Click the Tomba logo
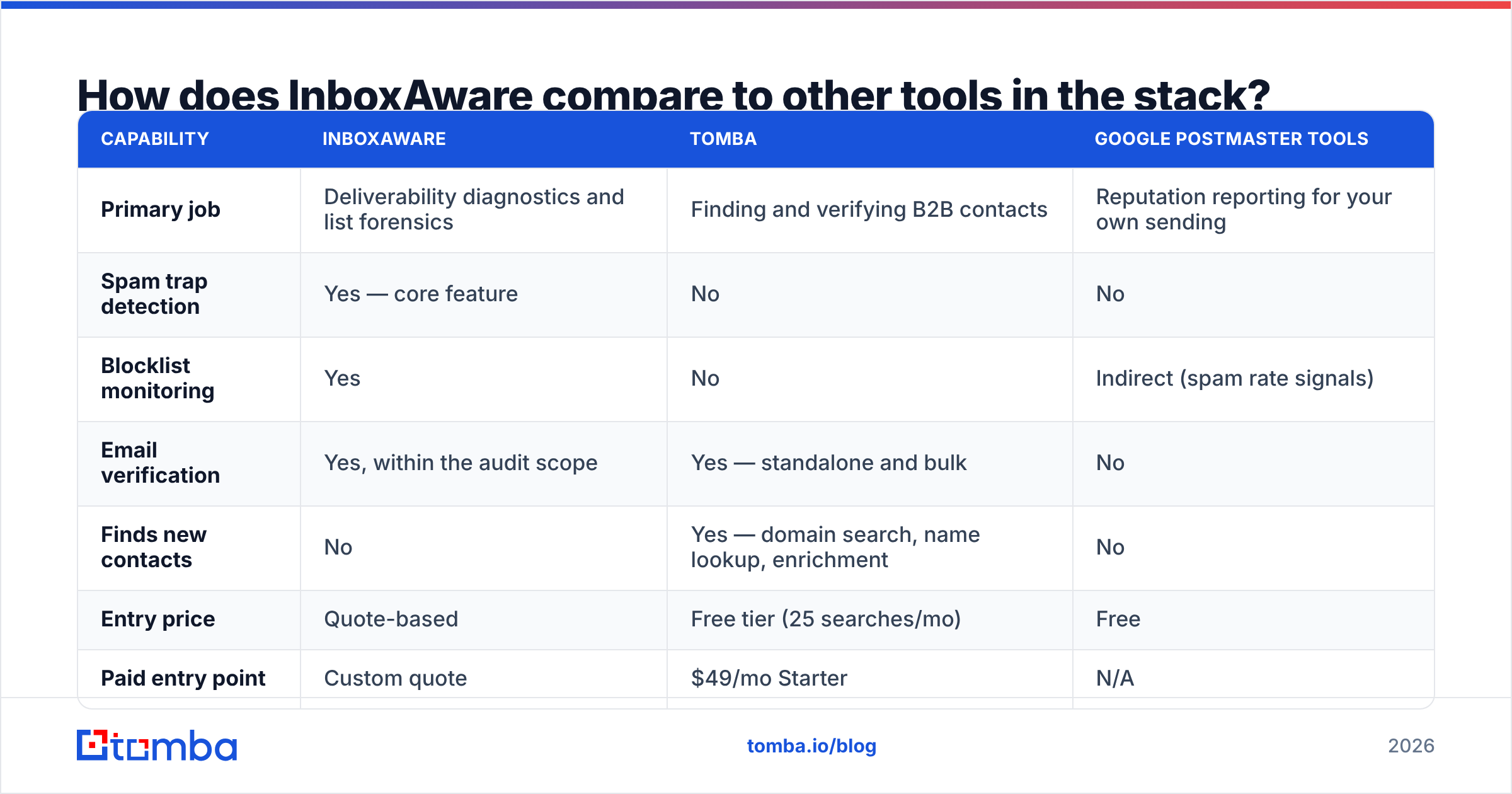Image resolution: width=1512 pixels, height=794 pixels. (157, 745)
